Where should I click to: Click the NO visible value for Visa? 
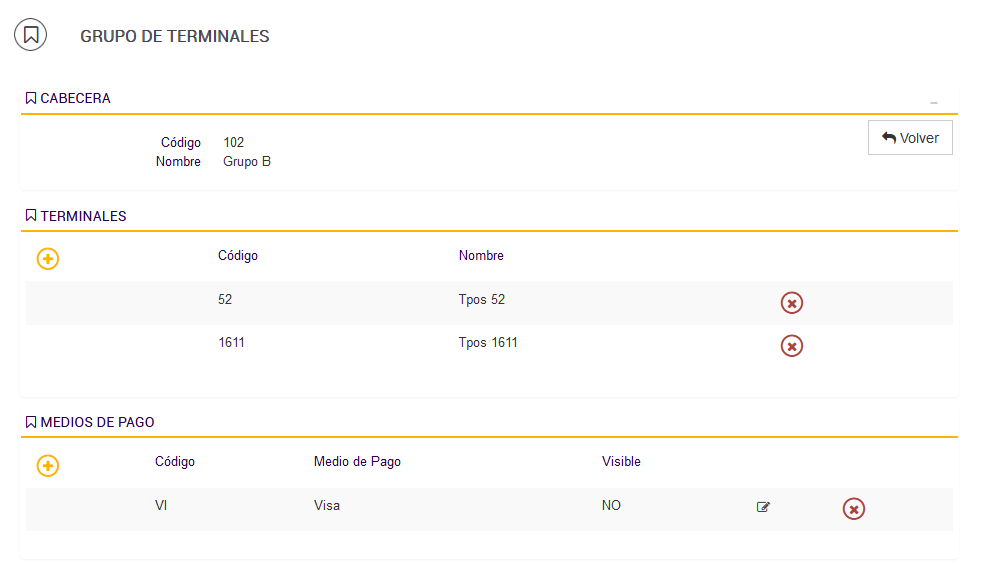pos(611,506)
